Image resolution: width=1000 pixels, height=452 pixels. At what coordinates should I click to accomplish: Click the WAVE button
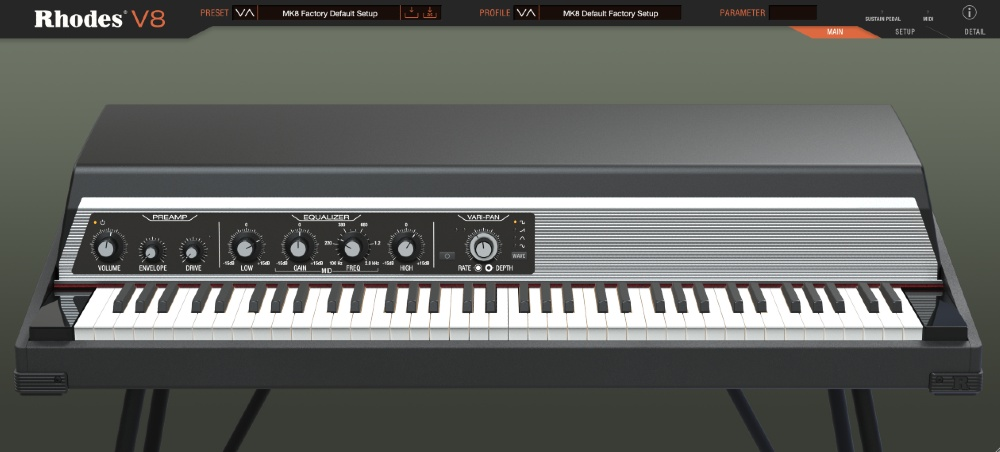click(519, 256)
